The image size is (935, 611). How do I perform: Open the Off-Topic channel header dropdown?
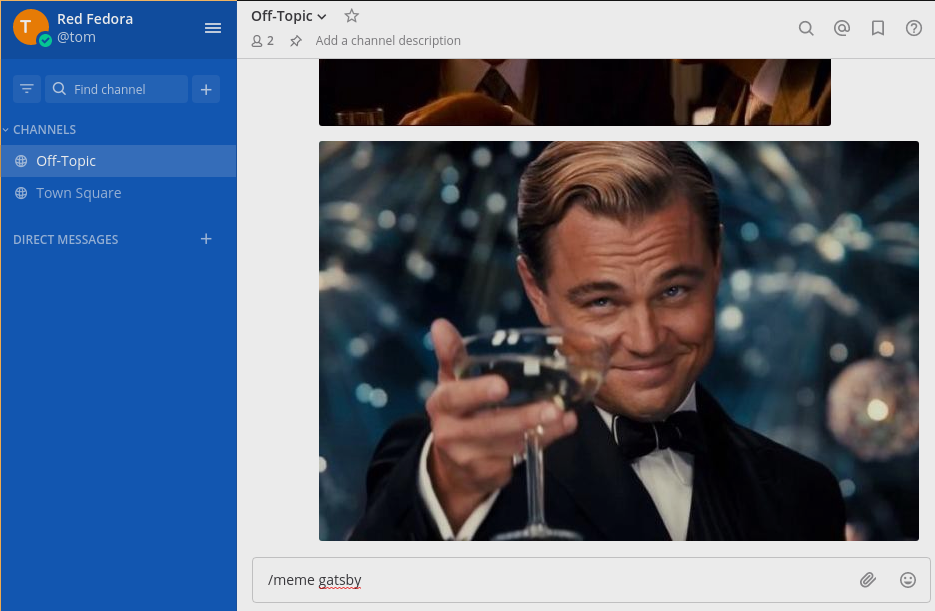click(289, 16)
